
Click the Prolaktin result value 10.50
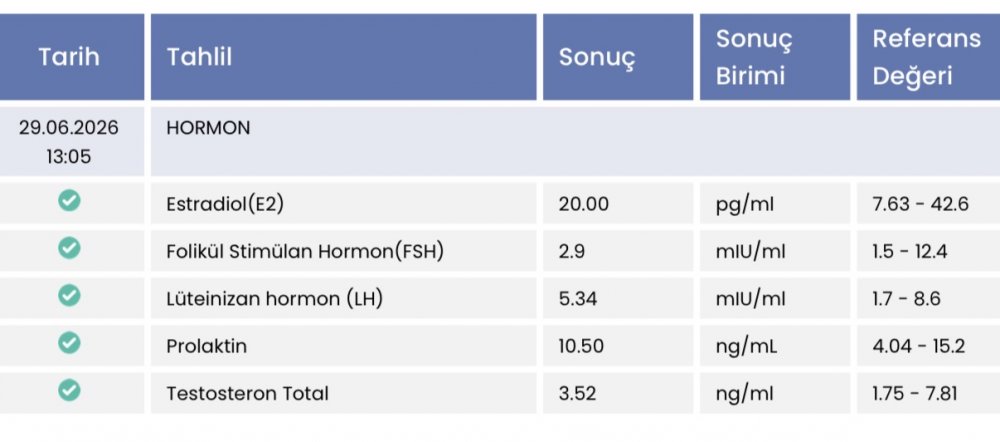coord(581,346)
